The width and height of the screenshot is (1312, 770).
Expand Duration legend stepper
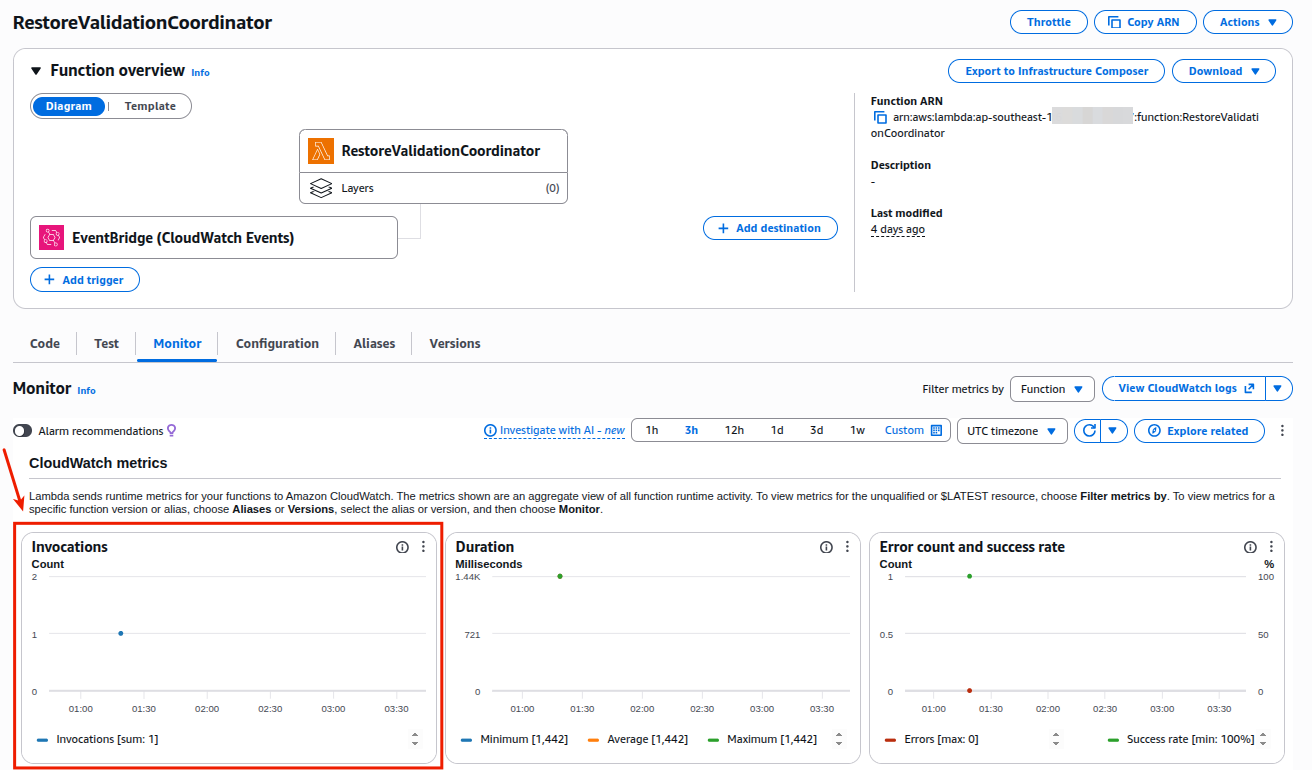point(839,739)
